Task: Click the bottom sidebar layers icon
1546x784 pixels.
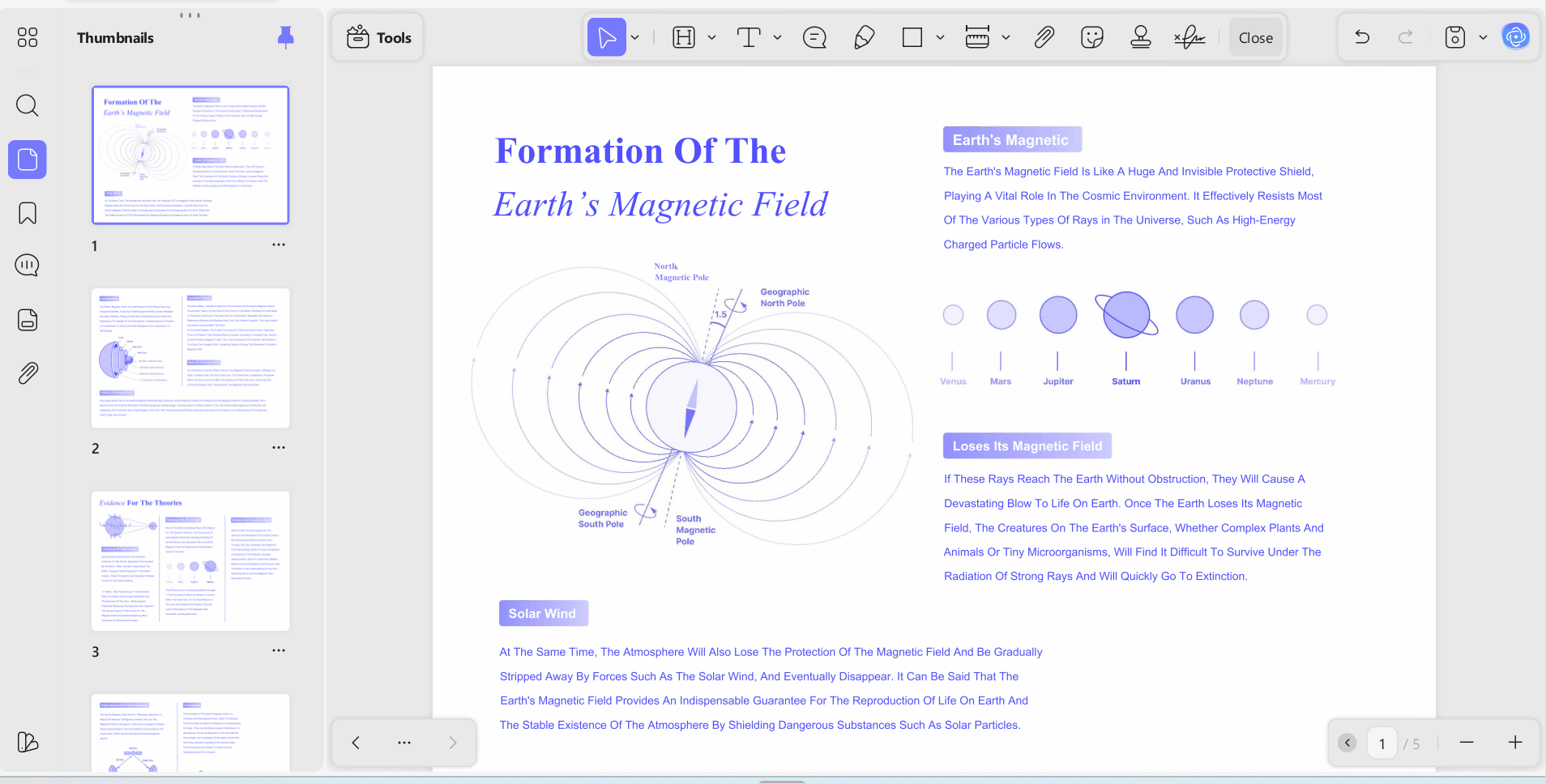Action: click(x=28, y=742)
